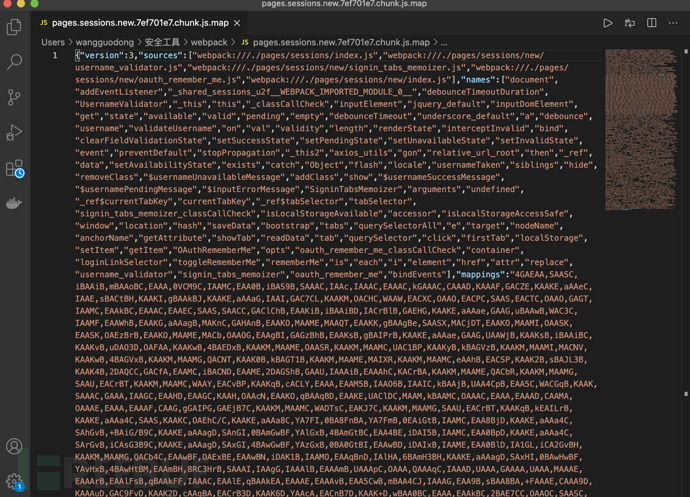Image resolution: width=690 pixels, height=497 pixels.
Task: Click the Run Code play button
Action: [x=607, y=22]
